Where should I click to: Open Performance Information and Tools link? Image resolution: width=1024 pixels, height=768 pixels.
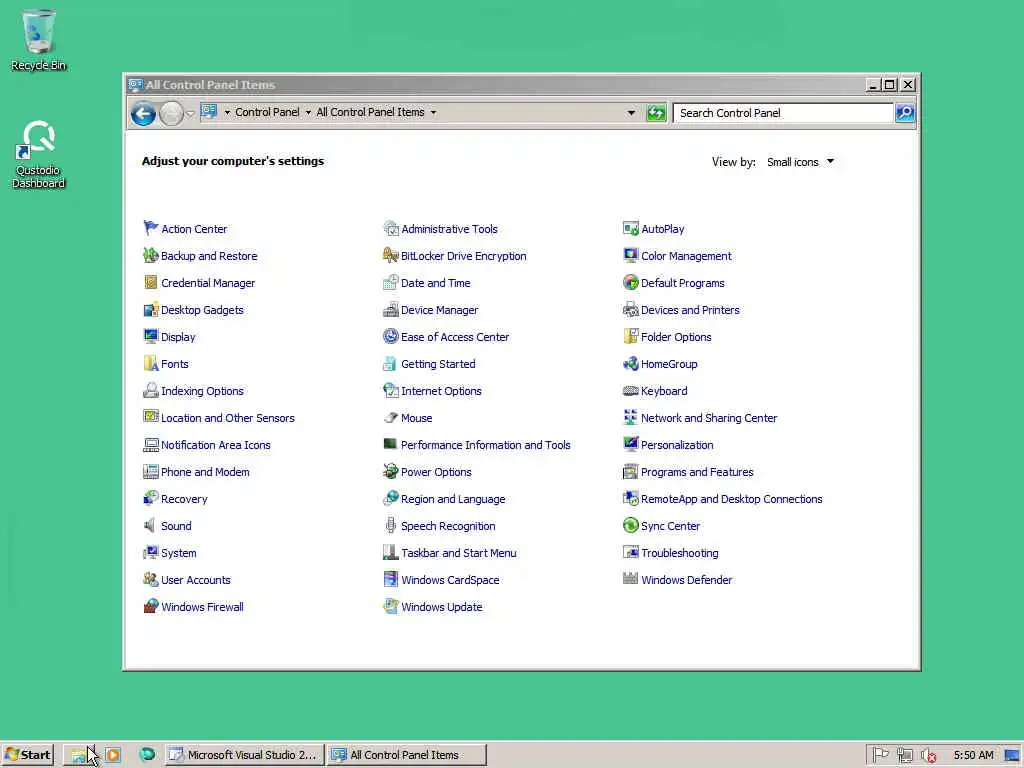coord(485,445)
